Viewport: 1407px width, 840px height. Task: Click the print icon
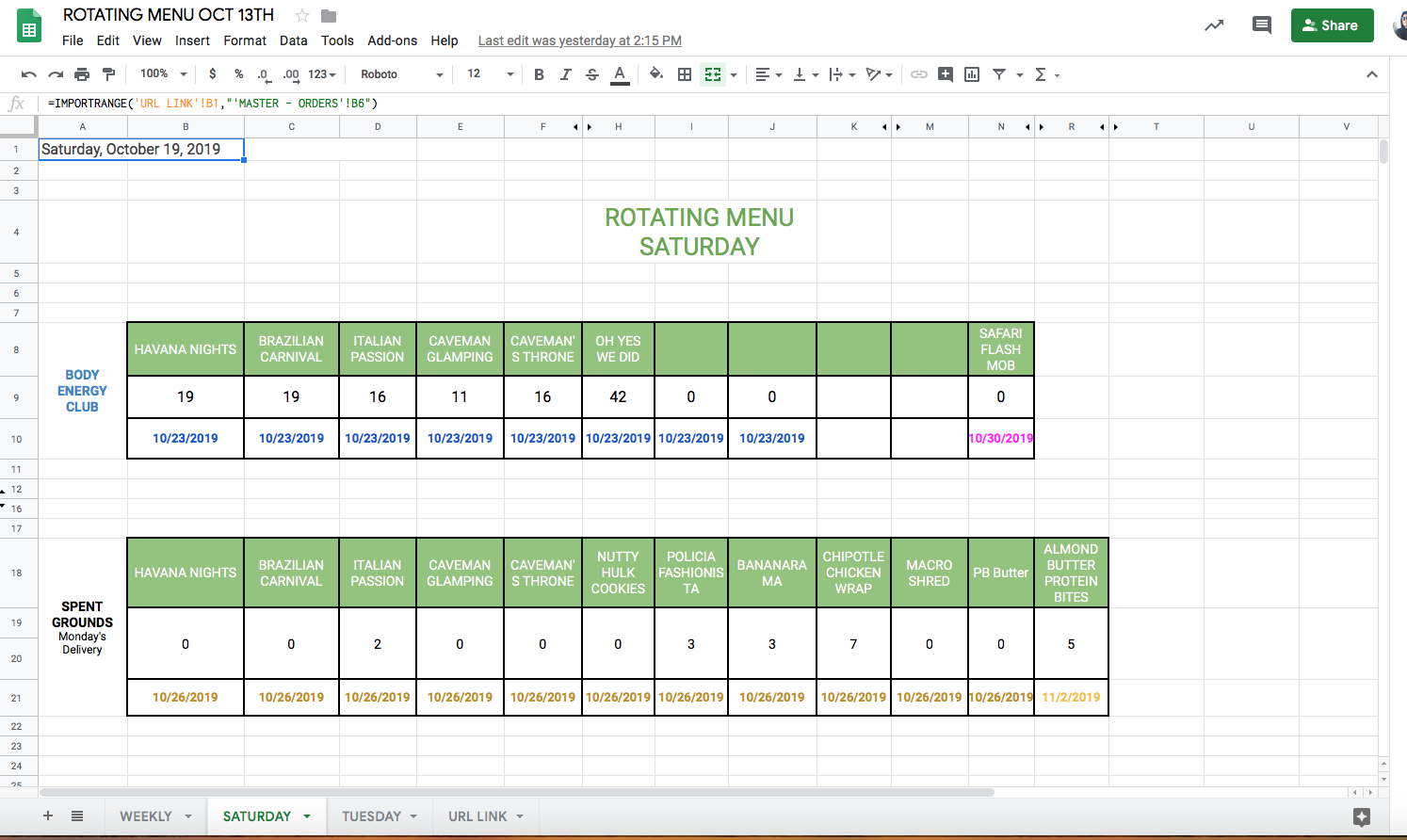coord(82,74)
